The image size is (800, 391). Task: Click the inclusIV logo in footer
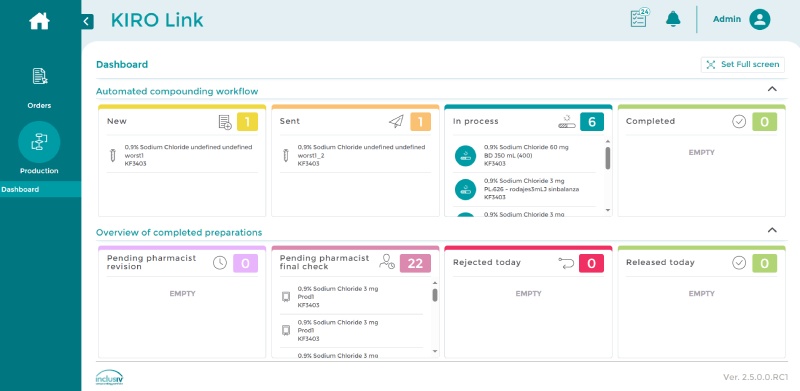[x=109, y=378]
